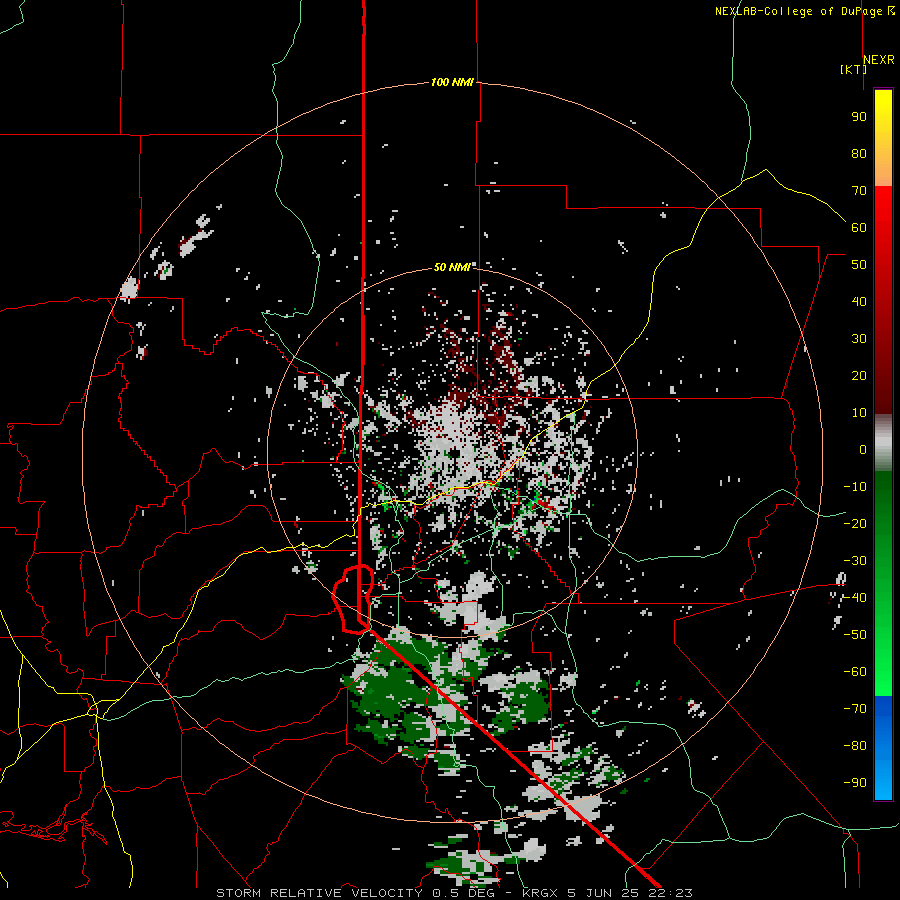The height and width of the screenshot is (900, 900).
Task: Select the -40 value on the velocity scale
Action: [855, 598]
